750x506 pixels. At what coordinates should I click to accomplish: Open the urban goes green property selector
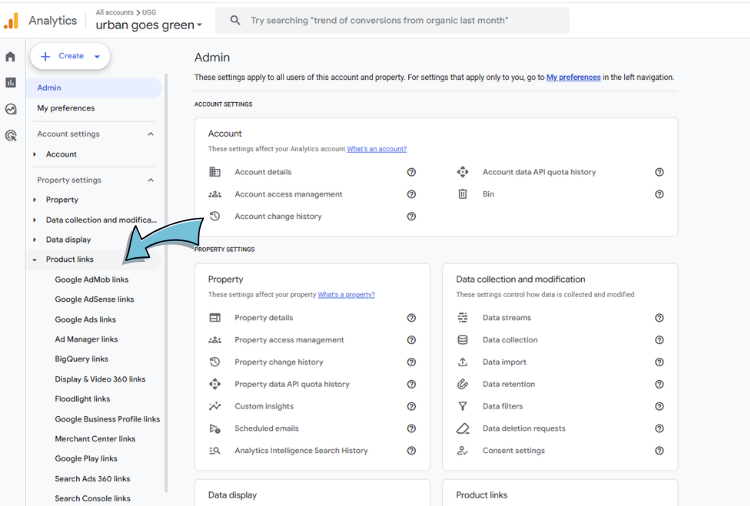click(149, 25)
